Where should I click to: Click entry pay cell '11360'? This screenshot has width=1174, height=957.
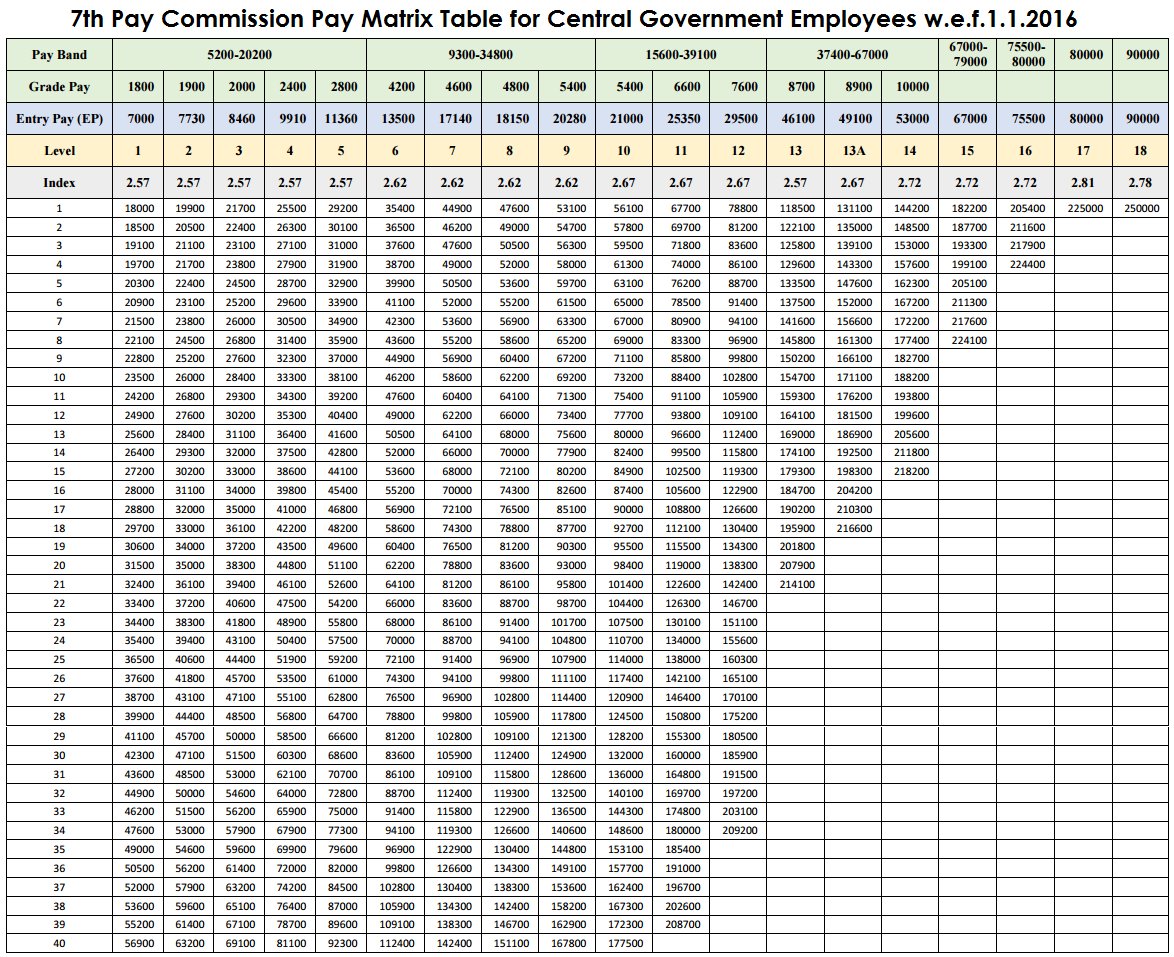coord(341,118)
